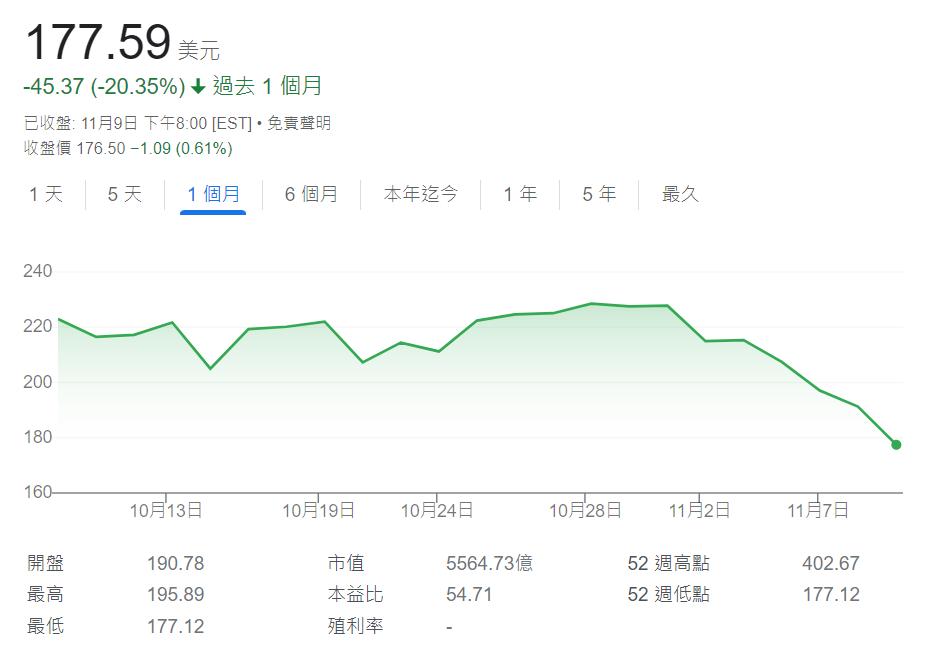The height and width of the screenshot is (652, 944).
Task: Click the 市值 label
Action: [346, 564]
